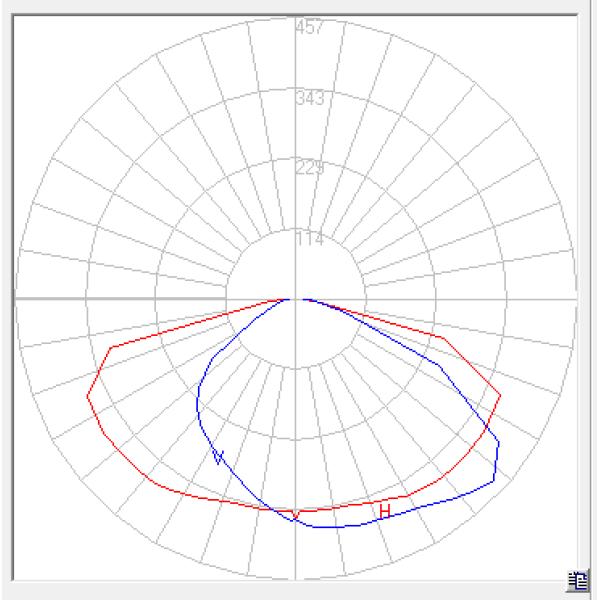This screenshot has height=600, width=600.
Task: Click the right end of the horizontal axis
Action: [x=575, y=298]
